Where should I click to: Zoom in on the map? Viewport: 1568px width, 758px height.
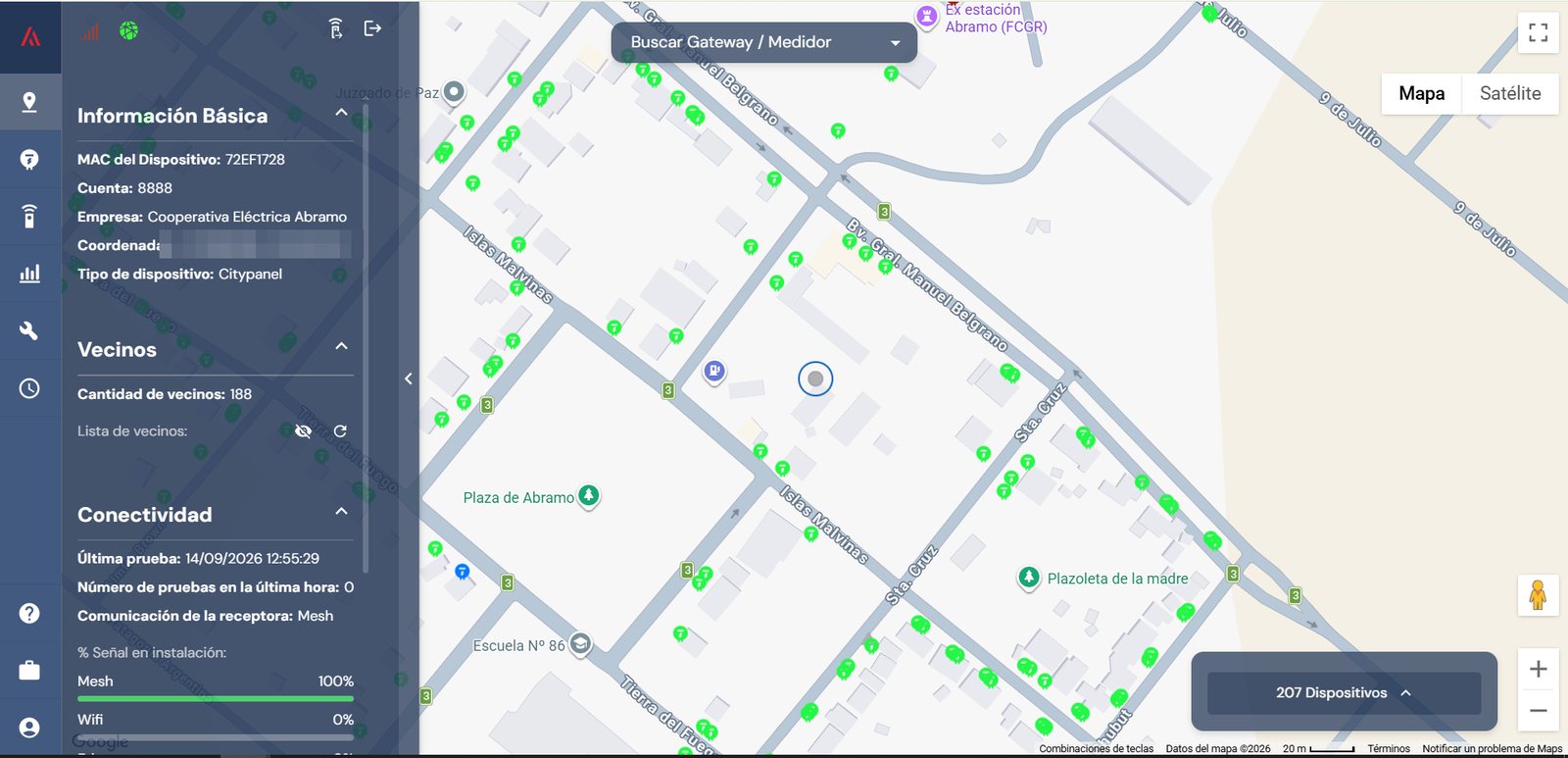coord(1539,670)
